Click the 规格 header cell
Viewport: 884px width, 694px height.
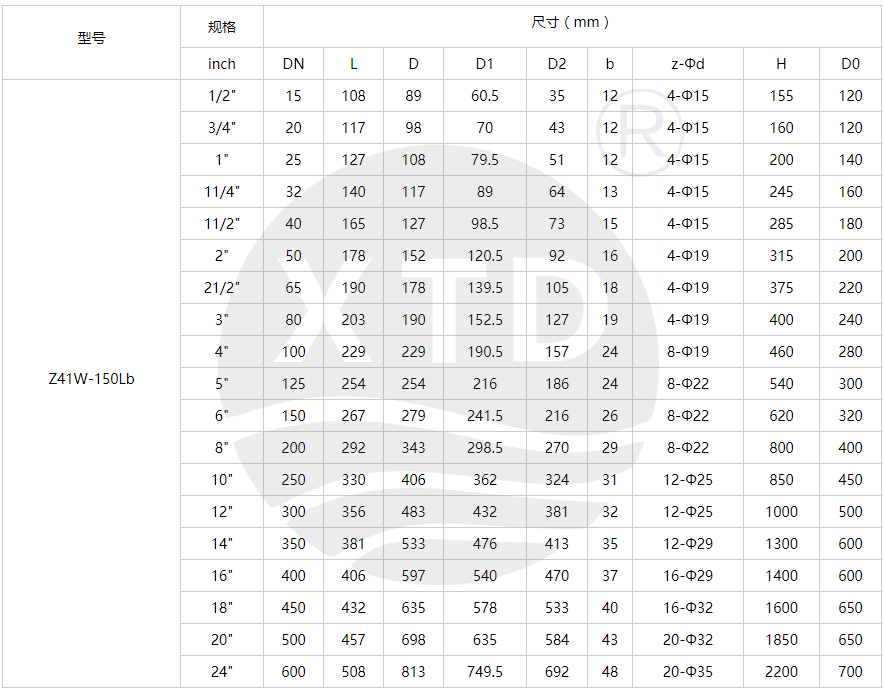(222, 27)
